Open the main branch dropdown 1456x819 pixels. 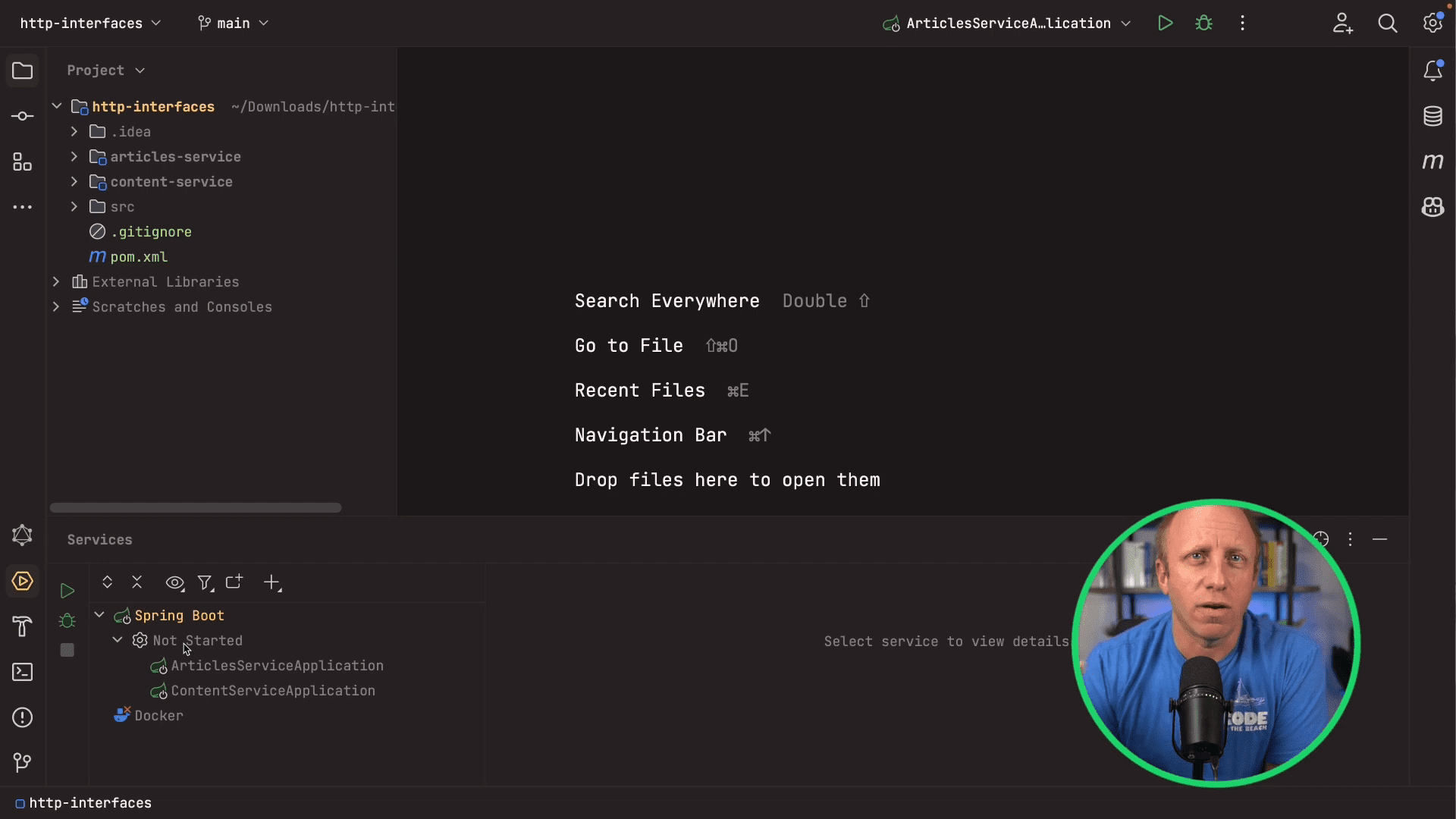click(232, 23)
